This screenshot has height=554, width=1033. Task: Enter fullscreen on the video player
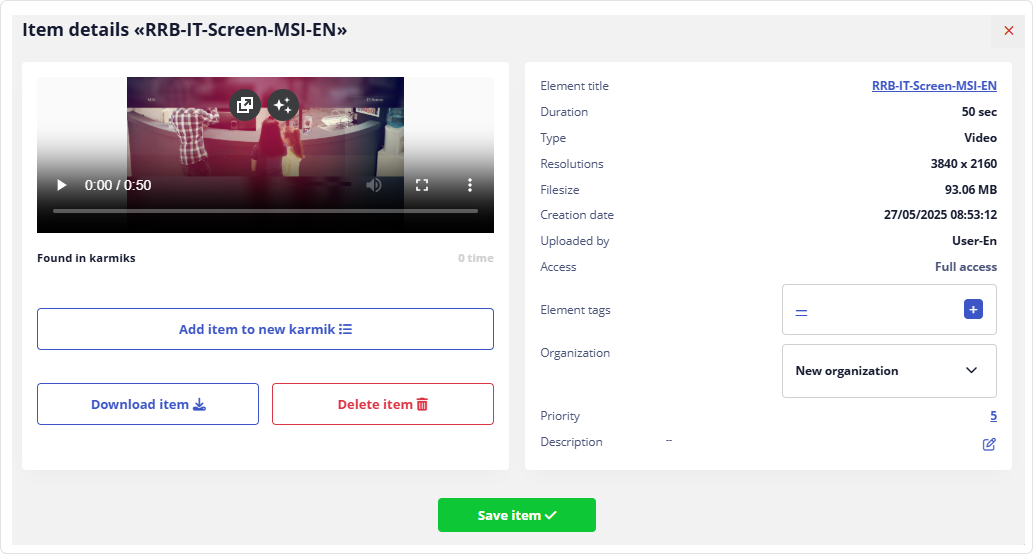[x=422, y=185]
